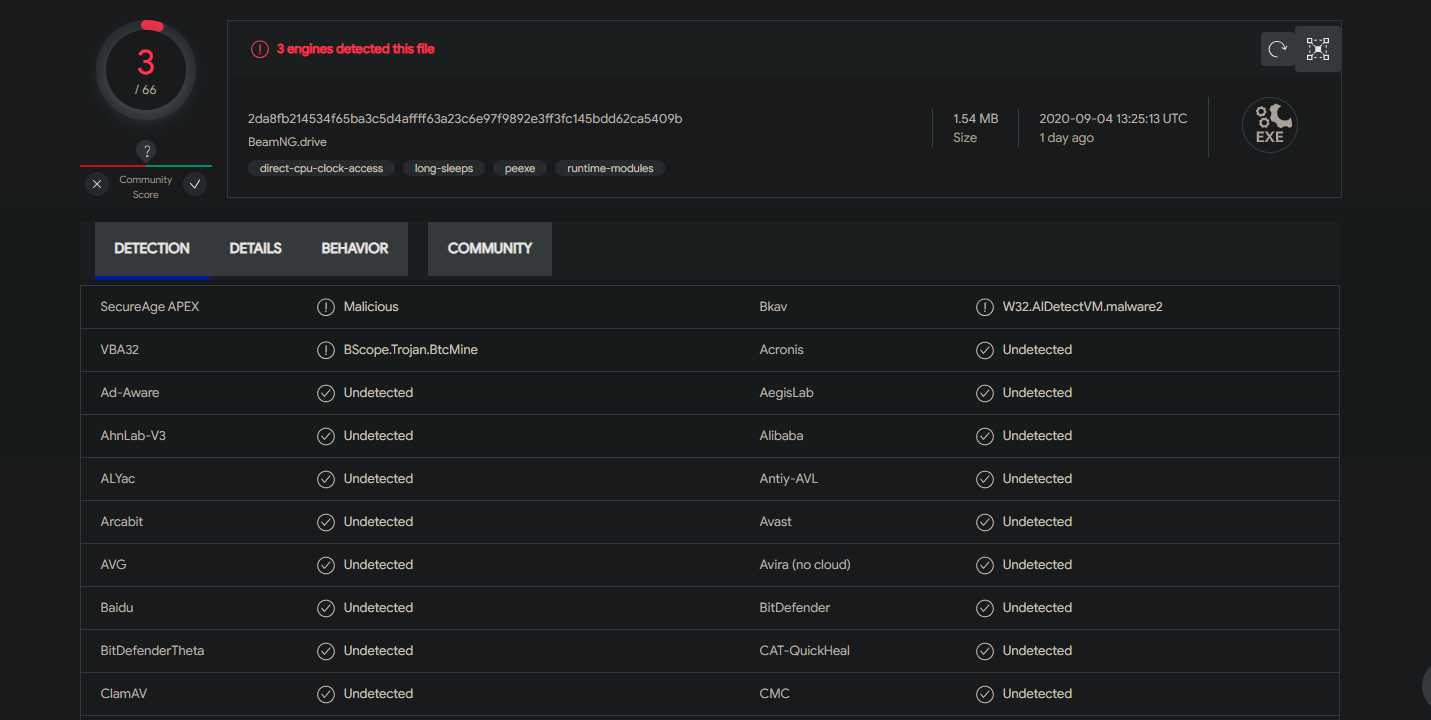Click the checkmark icon in BitDefenderTheta row
The width and height of the screenshot is (1431, 720).
coord(326,651)
